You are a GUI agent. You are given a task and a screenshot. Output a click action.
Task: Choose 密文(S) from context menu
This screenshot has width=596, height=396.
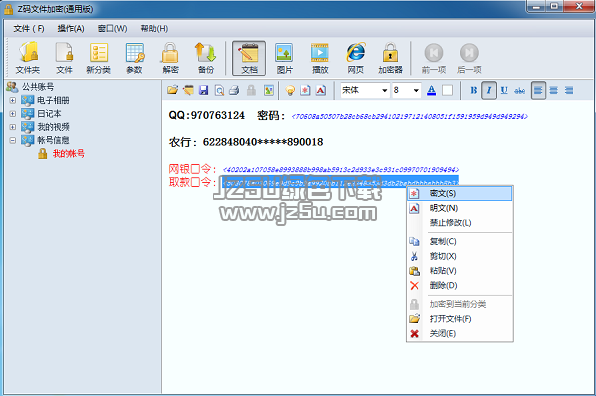[x=460, y=193]
